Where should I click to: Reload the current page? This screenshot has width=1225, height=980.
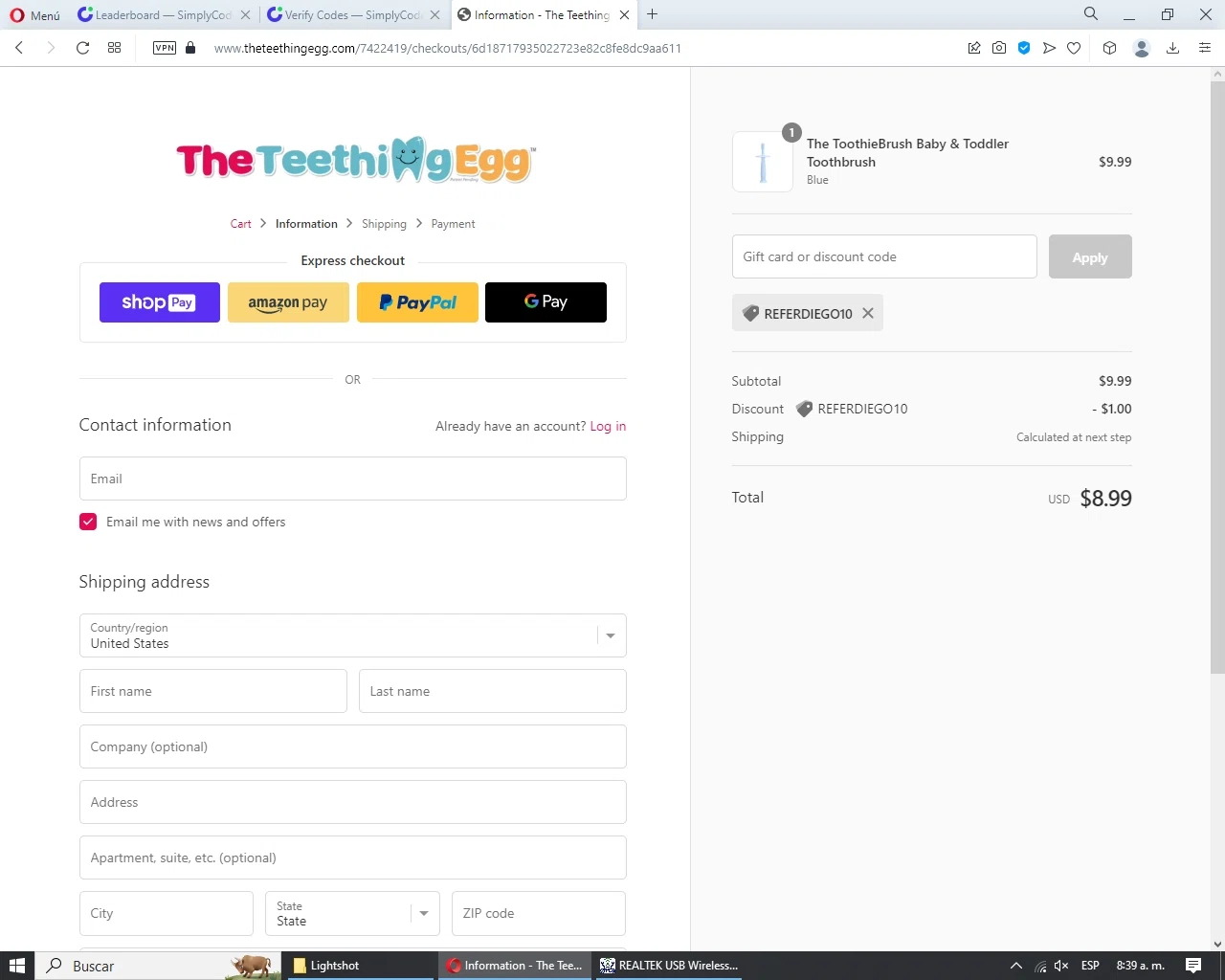83,48
